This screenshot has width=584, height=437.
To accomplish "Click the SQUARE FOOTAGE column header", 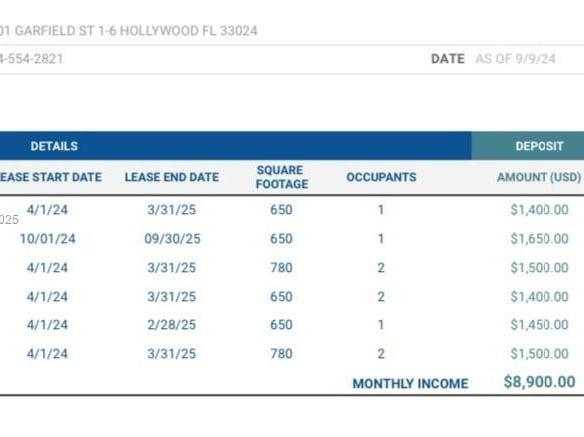I will pyautogui.click(x=282, y=177).
